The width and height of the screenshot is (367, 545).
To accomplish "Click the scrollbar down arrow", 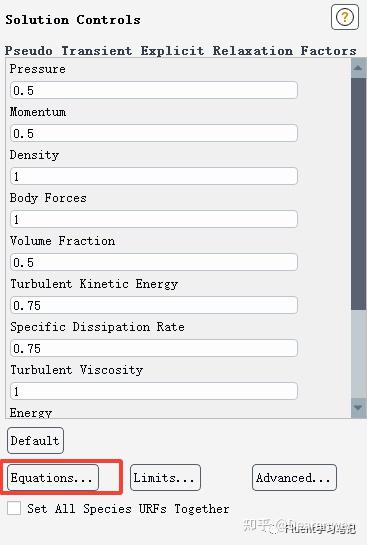I will click(x=358, y=407).
